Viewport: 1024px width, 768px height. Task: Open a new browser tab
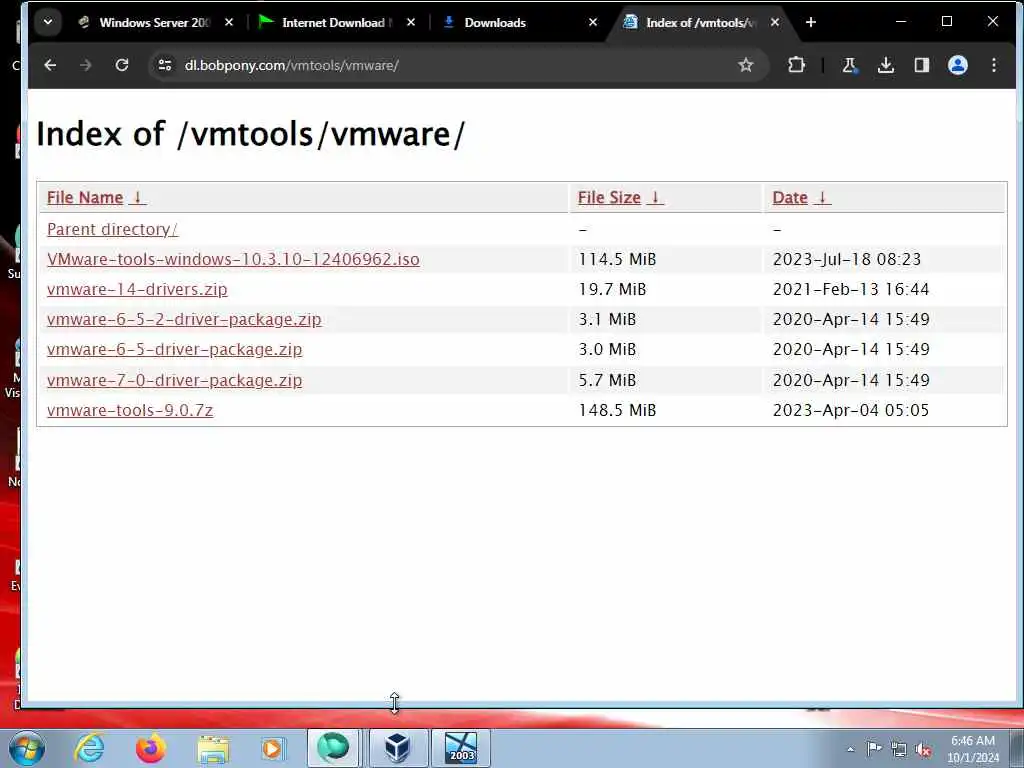tap(810, 22)
